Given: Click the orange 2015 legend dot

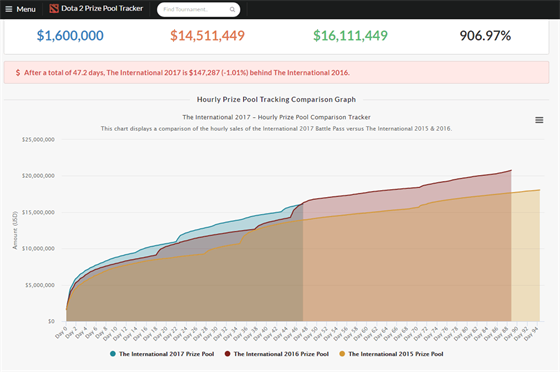Looking at the screenshot, I should coord(342,354).
